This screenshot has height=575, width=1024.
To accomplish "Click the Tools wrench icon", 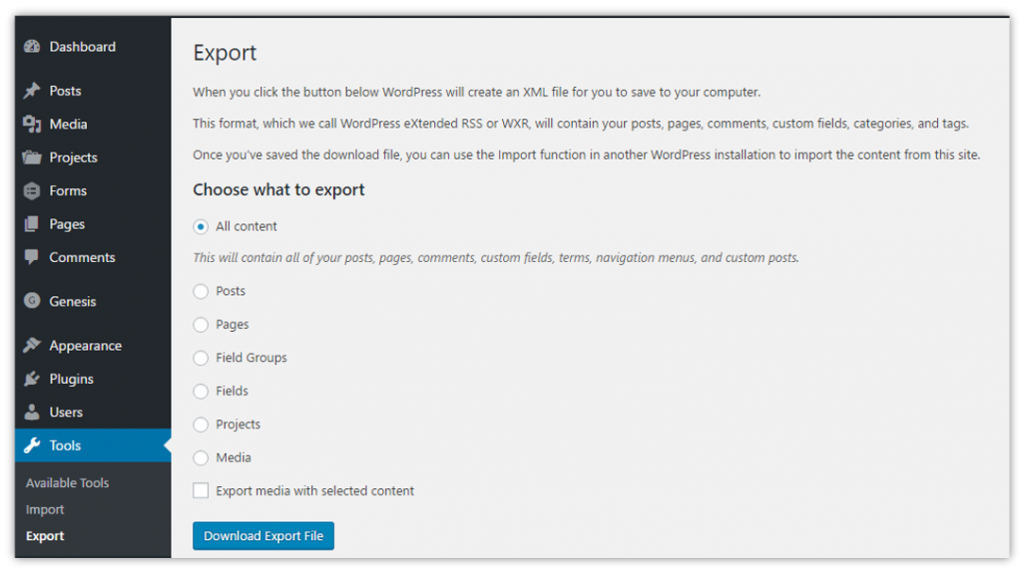I will click(31, 446).
